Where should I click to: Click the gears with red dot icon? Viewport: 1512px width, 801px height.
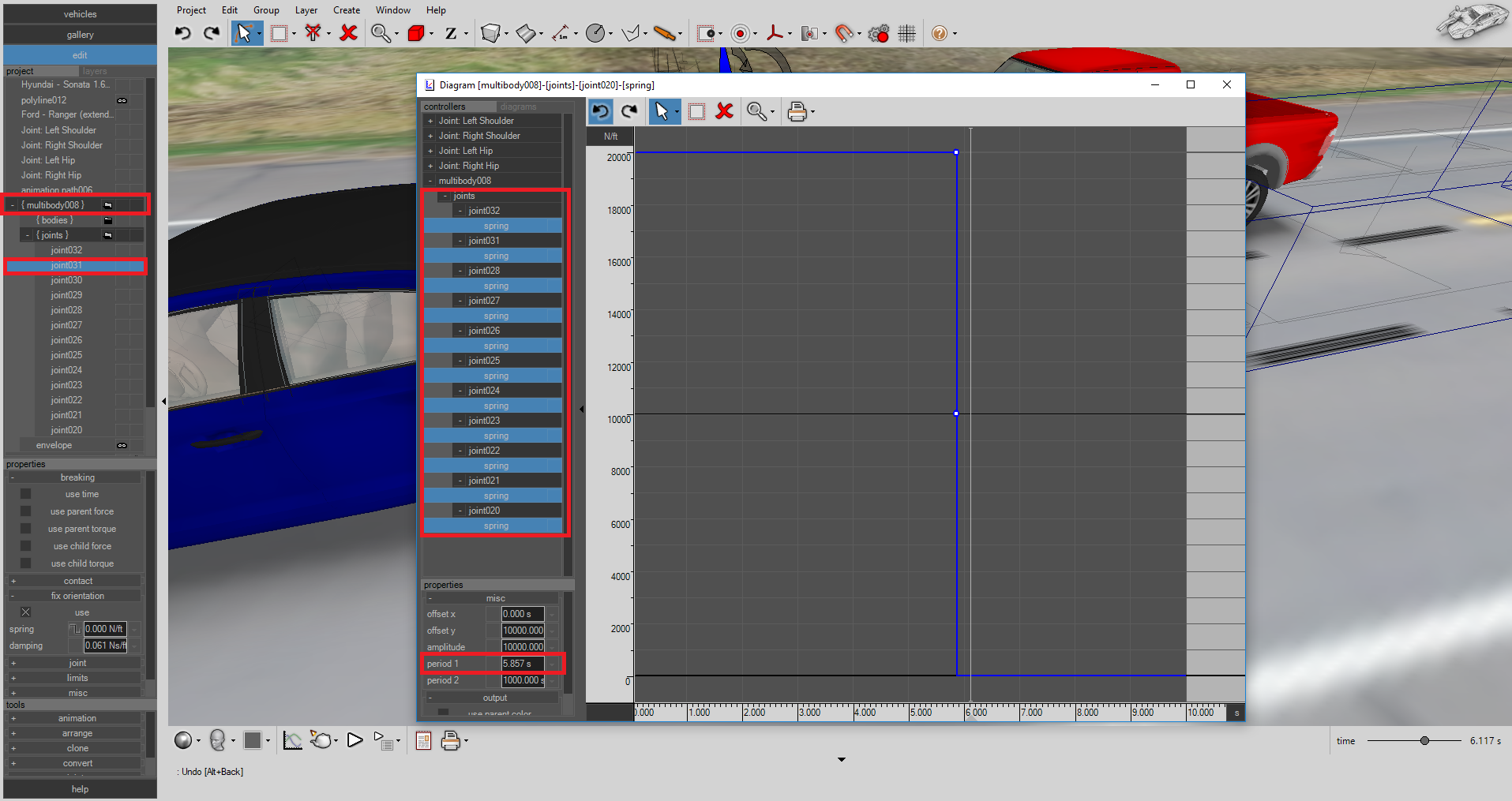click(878, 33)
